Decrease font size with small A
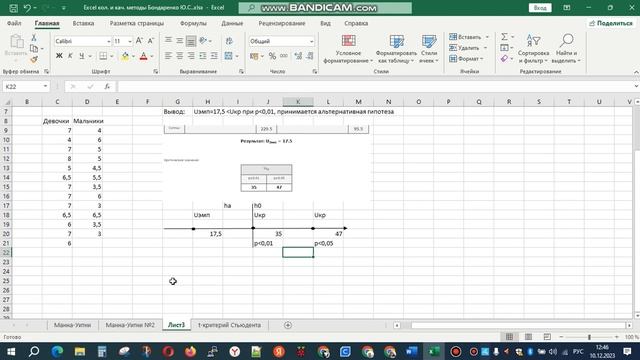640x360 pixels. coord(151,41)
